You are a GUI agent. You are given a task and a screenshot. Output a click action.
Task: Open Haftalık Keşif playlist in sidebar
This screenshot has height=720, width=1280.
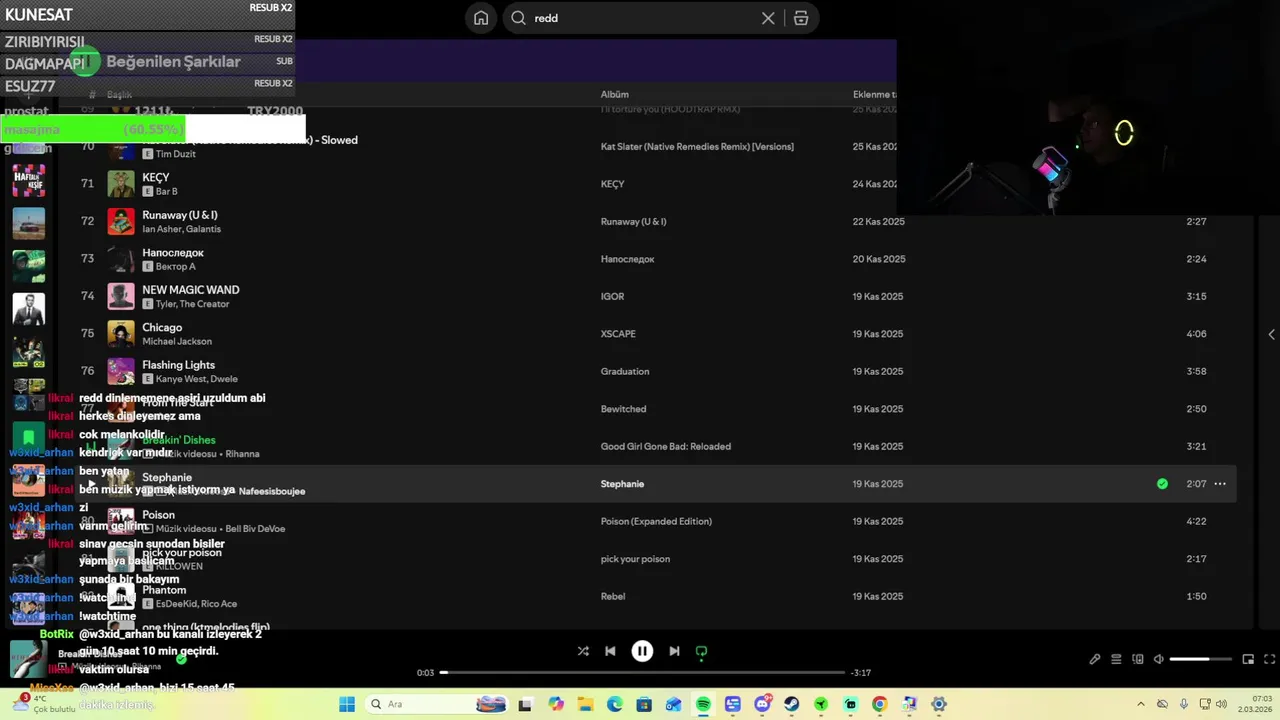28,180
